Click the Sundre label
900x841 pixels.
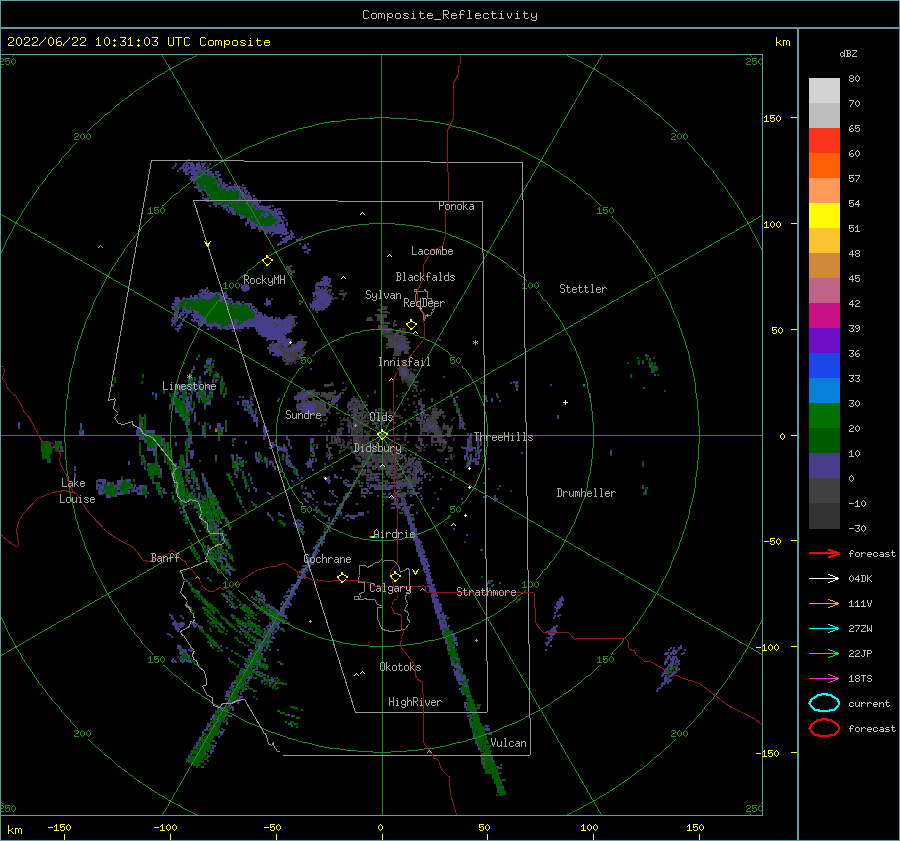[x=303, y=415]
